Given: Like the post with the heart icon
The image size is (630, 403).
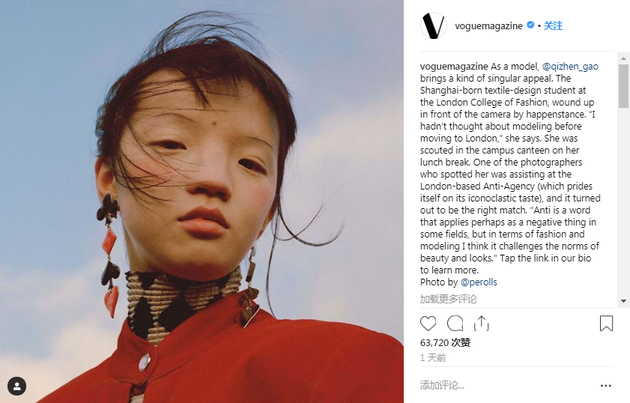Looking at the screenshot, I should click(x=428, y=323).
